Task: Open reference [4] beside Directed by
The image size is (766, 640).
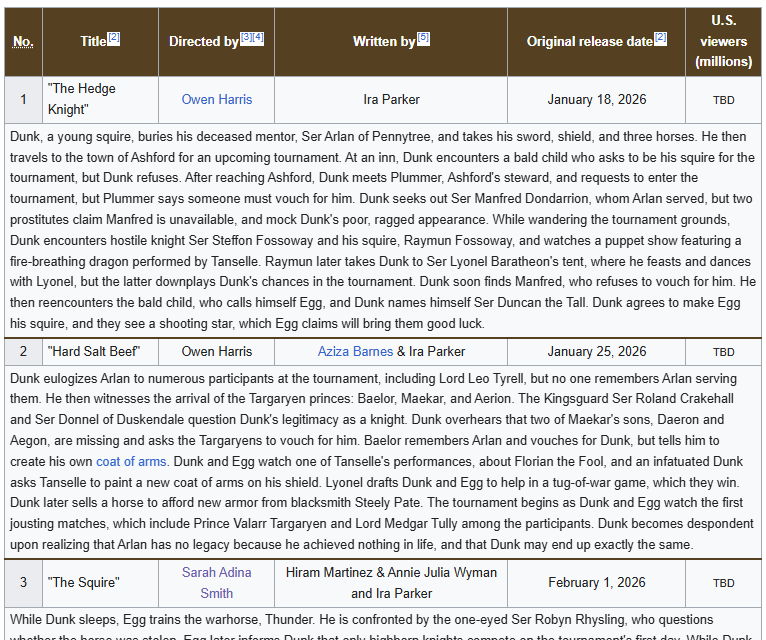Action: pyautogui.click(x=258, y=38)
